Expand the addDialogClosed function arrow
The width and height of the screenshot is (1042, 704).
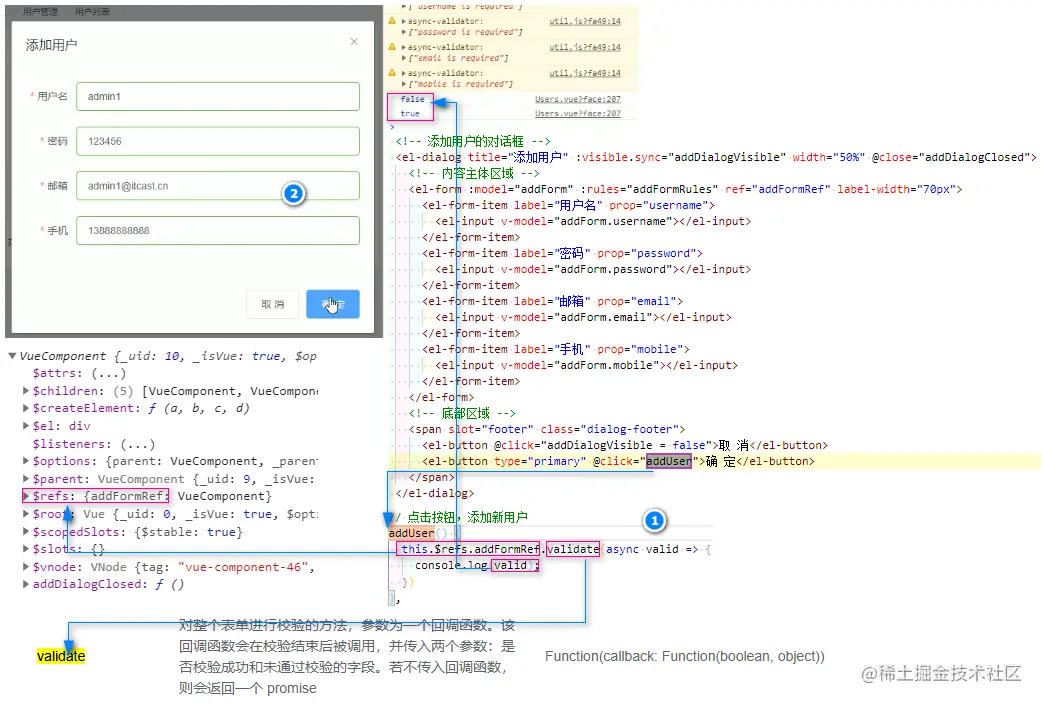(26, 584)
